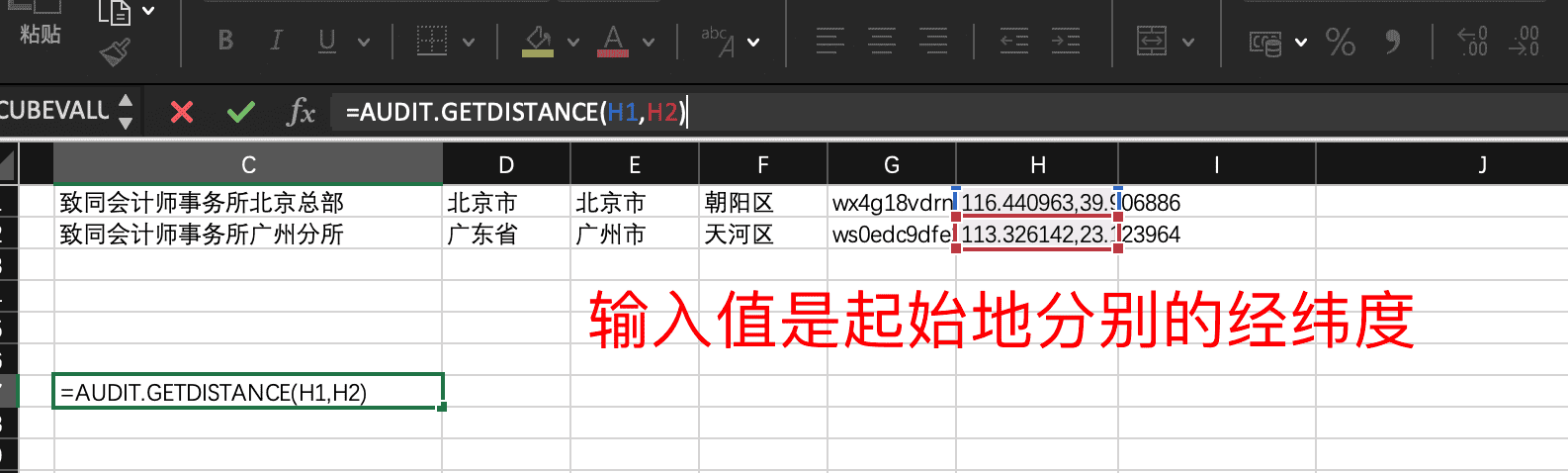Click the 天河区 cell
This screenshot has height=473, width=1568.
tap(763, 234)
